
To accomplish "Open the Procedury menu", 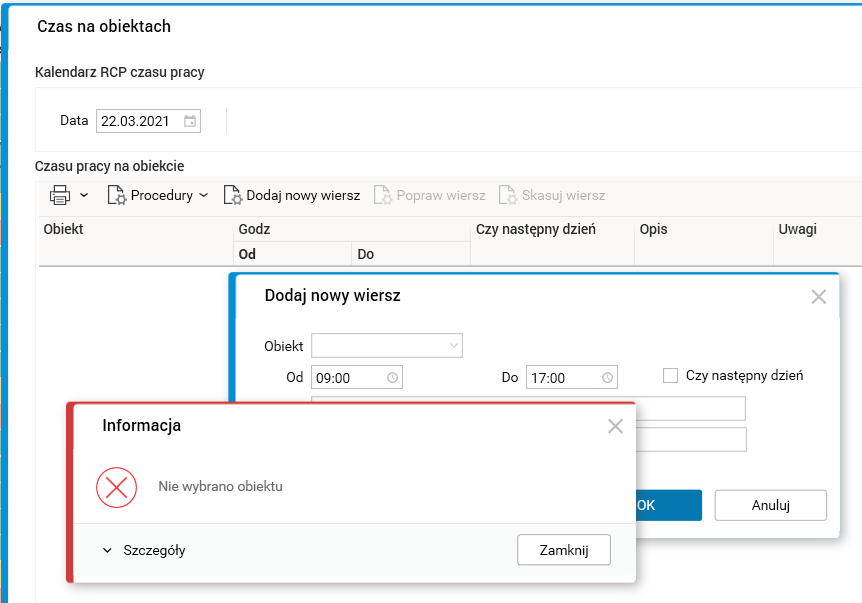I will pyautogui.click(x=158, y=195).
